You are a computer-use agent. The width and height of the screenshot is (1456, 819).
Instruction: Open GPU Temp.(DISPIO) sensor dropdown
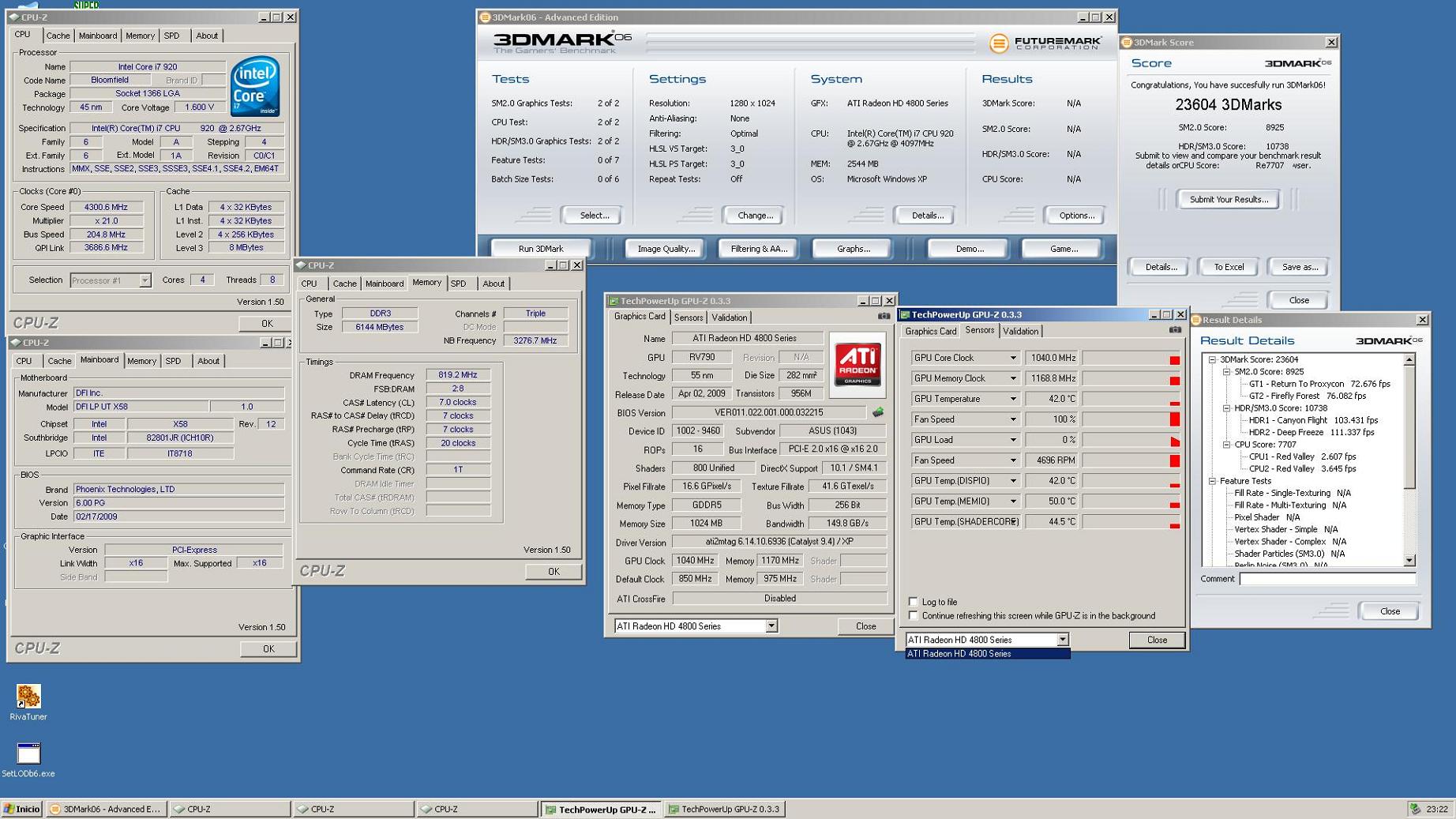[x=1013, y=481]
